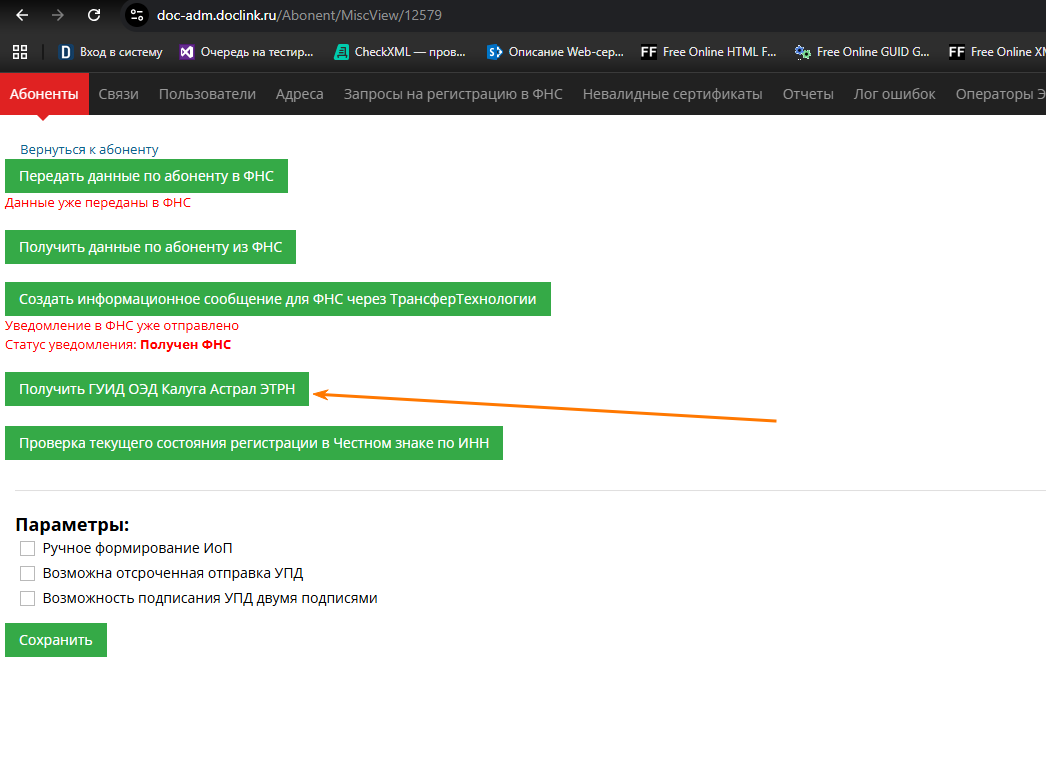The image size is (1046, 757).
Task: Open Невалидные сертификаты tab
Action: pos(672,94)
